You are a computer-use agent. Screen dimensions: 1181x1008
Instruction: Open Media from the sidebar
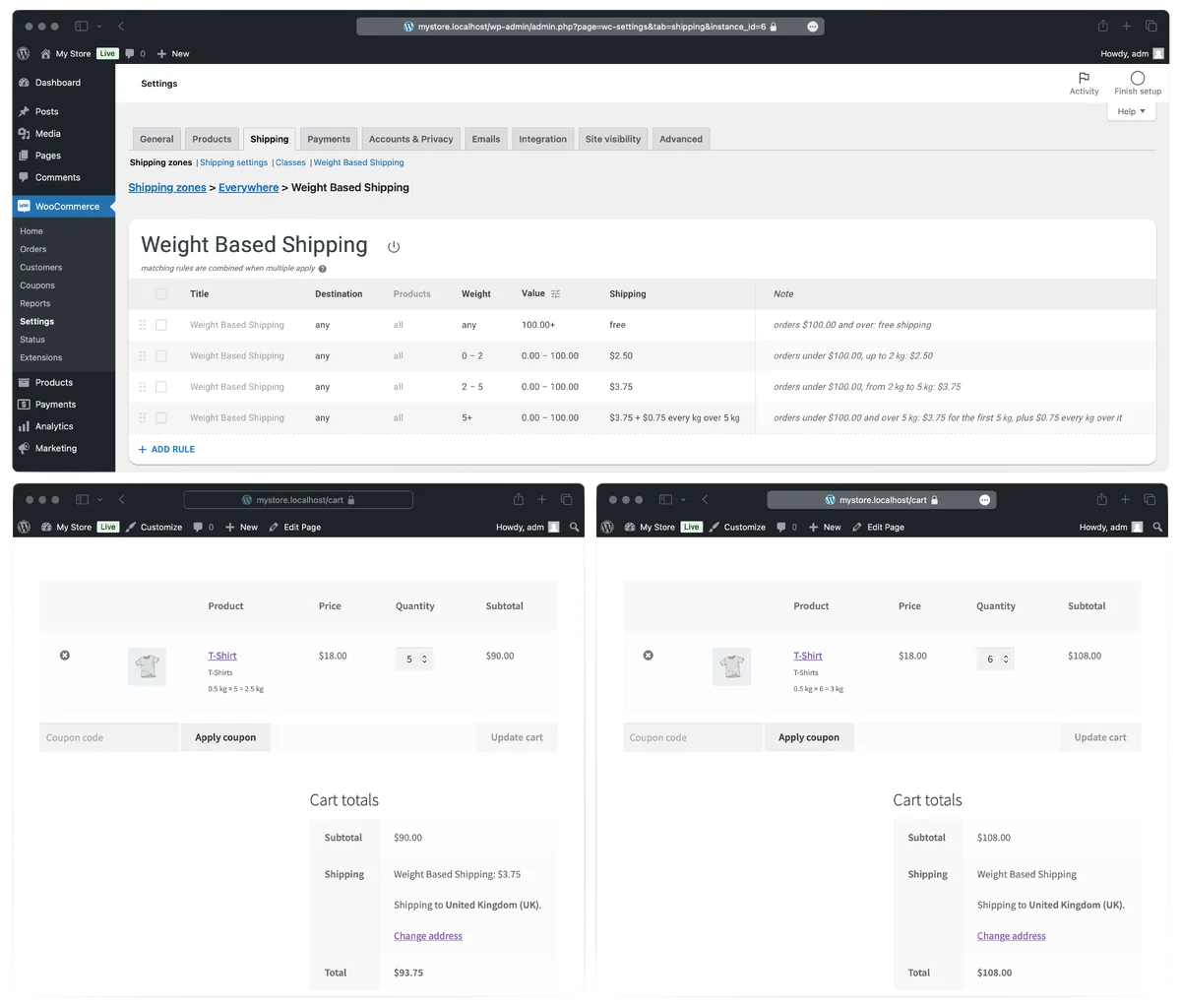[47, 134]
